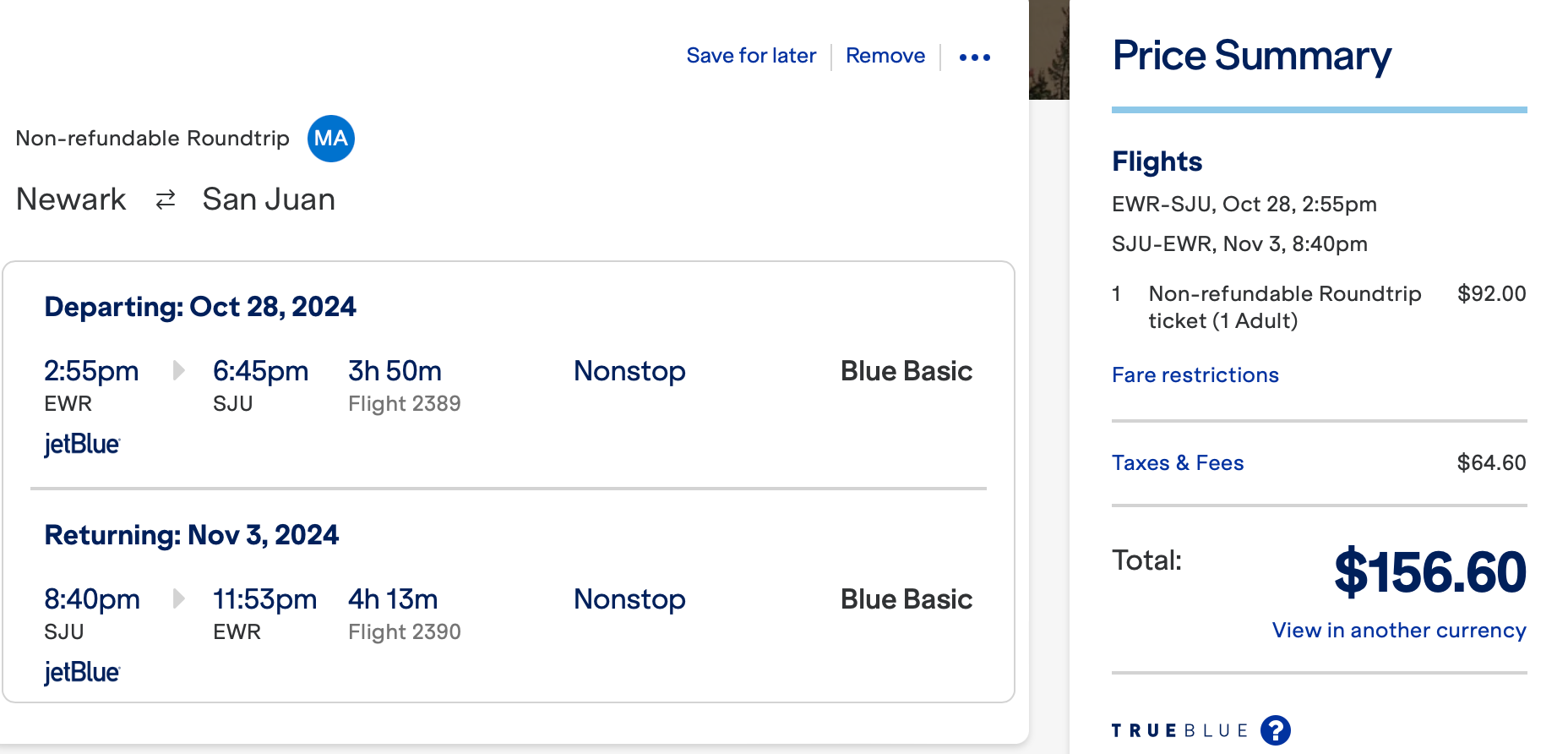The height and width of the screenshot is (754, 1568).
Task: Open the TrueBlue help question mark
Action: click(x=1277, y=729)
